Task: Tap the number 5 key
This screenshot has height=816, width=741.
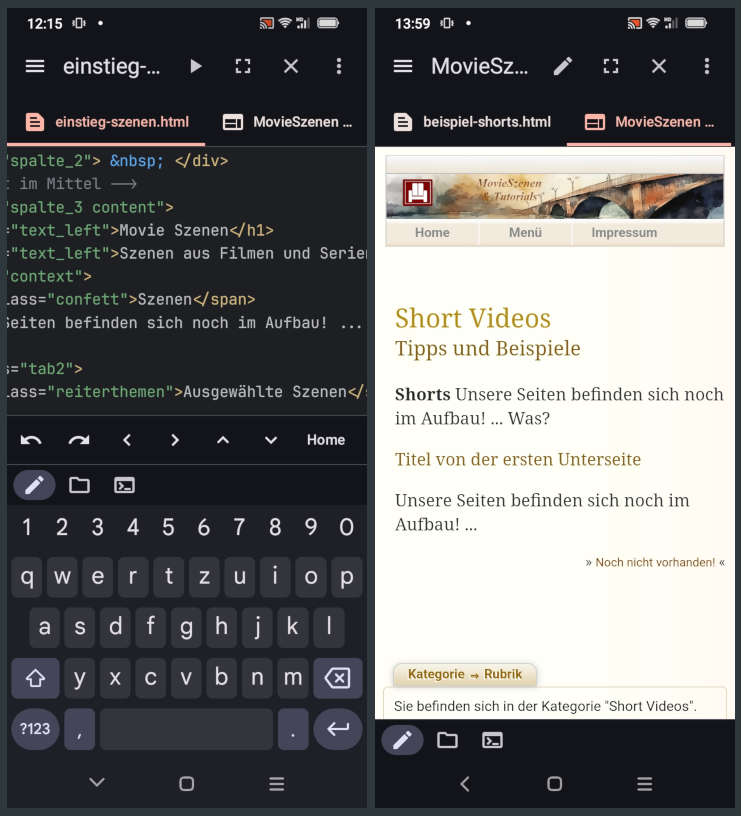Action: tap(168, 527)
